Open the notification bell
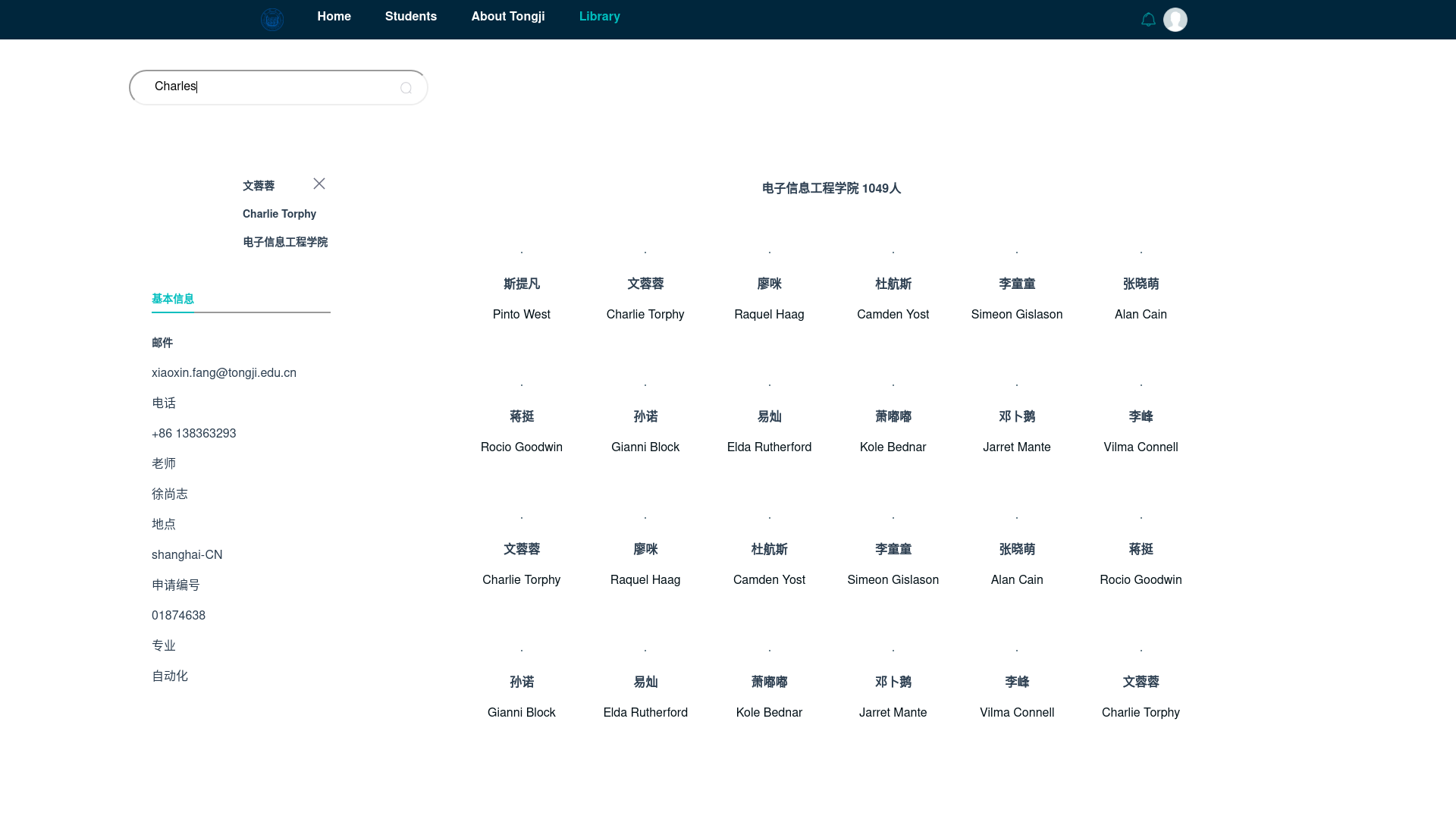The height and width of the screenshot is (819, 1456). pos(1148,20)
